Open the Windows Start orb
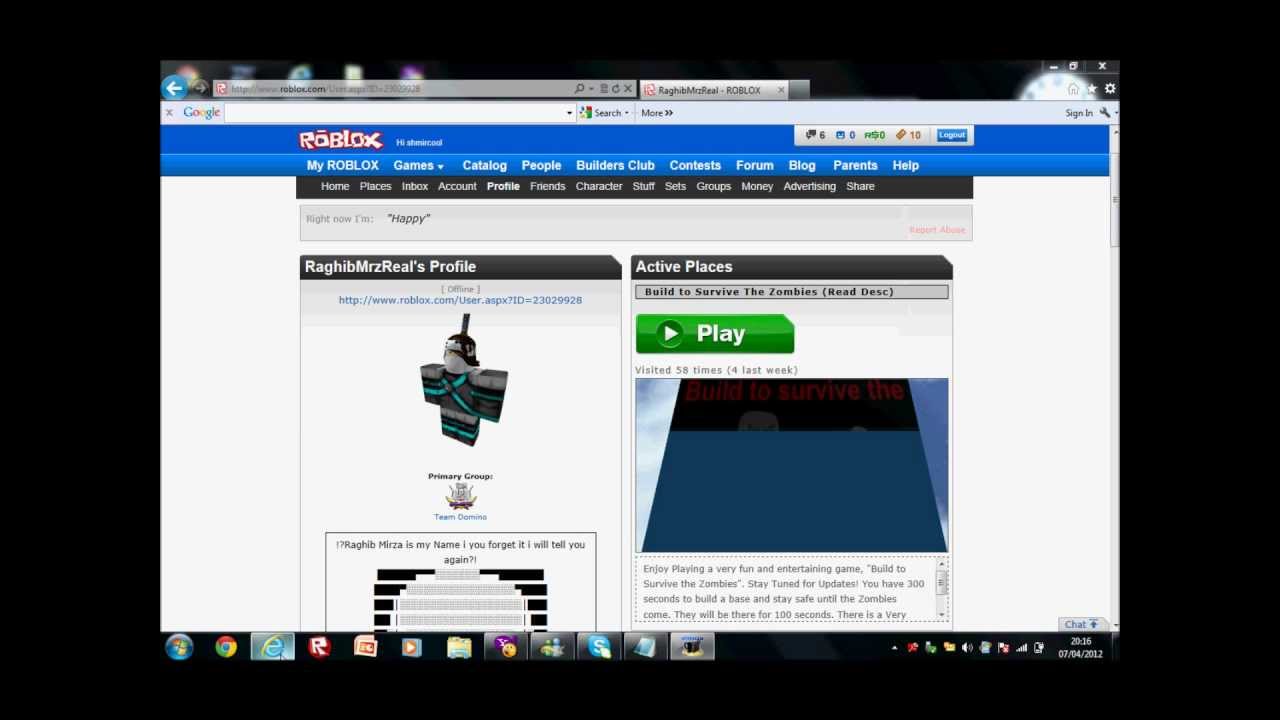The height and width of the screenshot is (720, 1280). tap(179, 647)
